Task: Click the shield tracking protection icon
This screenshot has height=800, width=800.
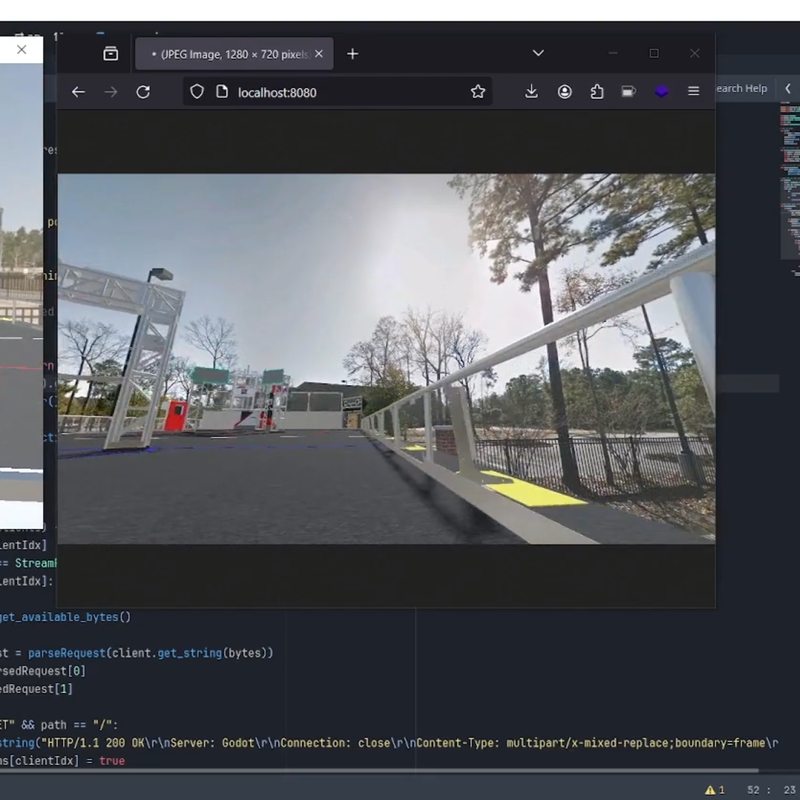Action: click(x=197, y=92)
